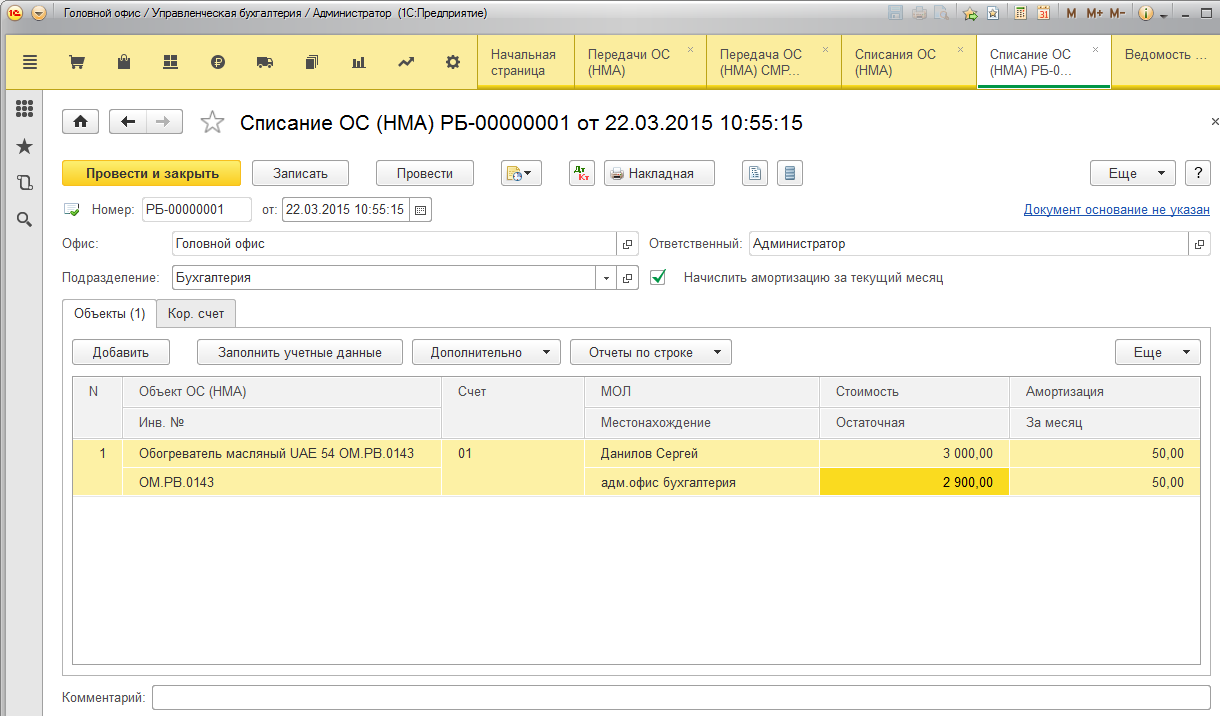This screenshot has width=1220, height=716.
Task: Open the trend line analytics section
Action: pos(406,62)
